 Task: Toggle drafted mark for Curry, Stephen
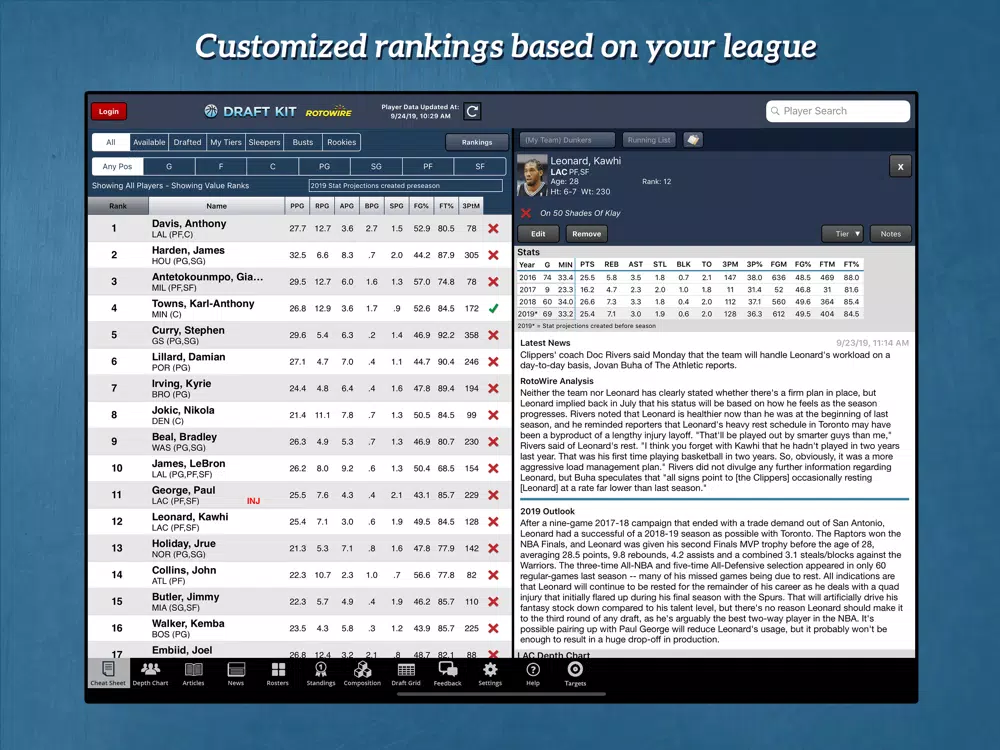pyautogui.click(x=494, y=335)
